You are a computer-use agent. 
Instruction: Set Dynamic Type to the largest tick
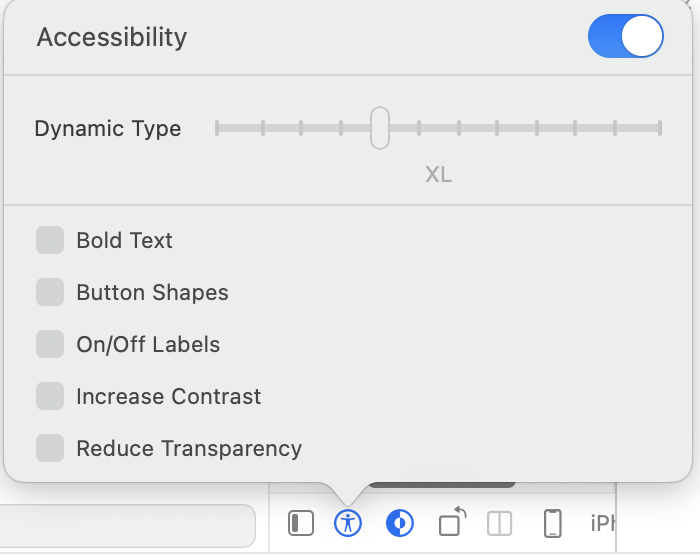(660, 128)
